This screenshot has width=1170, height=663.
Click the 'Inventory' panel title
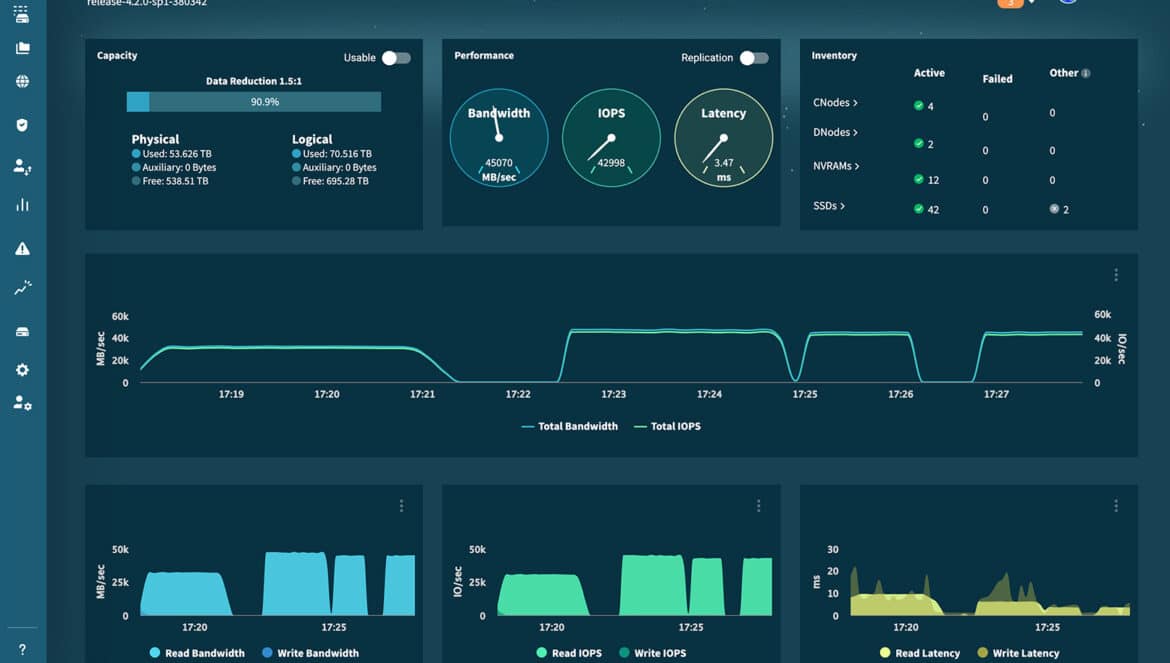point(834,55)
